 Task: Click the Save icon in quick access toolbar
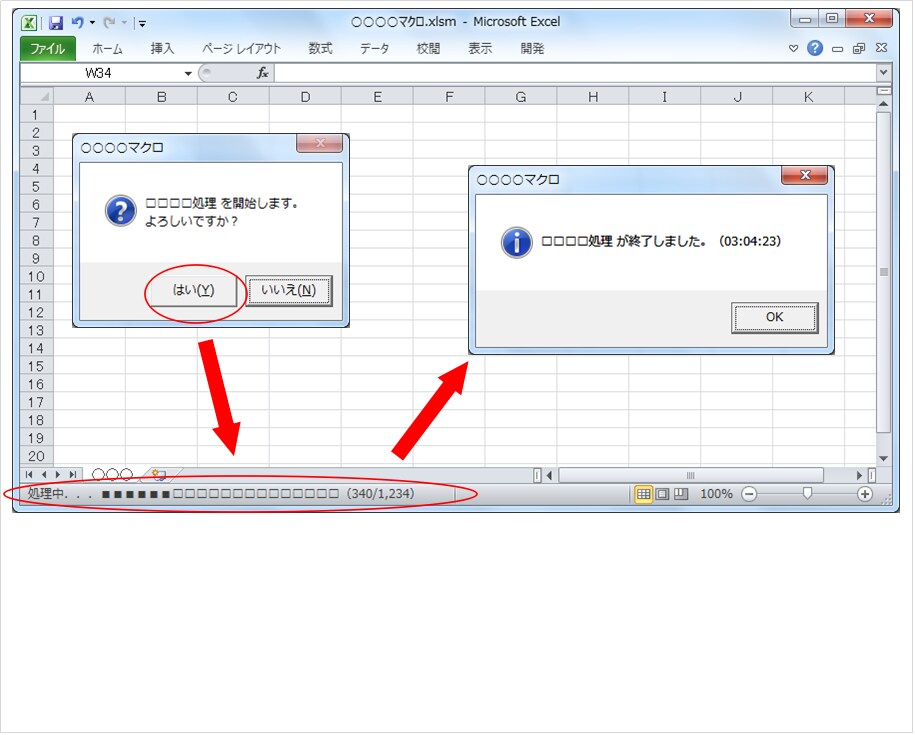(x=55, y=23)
